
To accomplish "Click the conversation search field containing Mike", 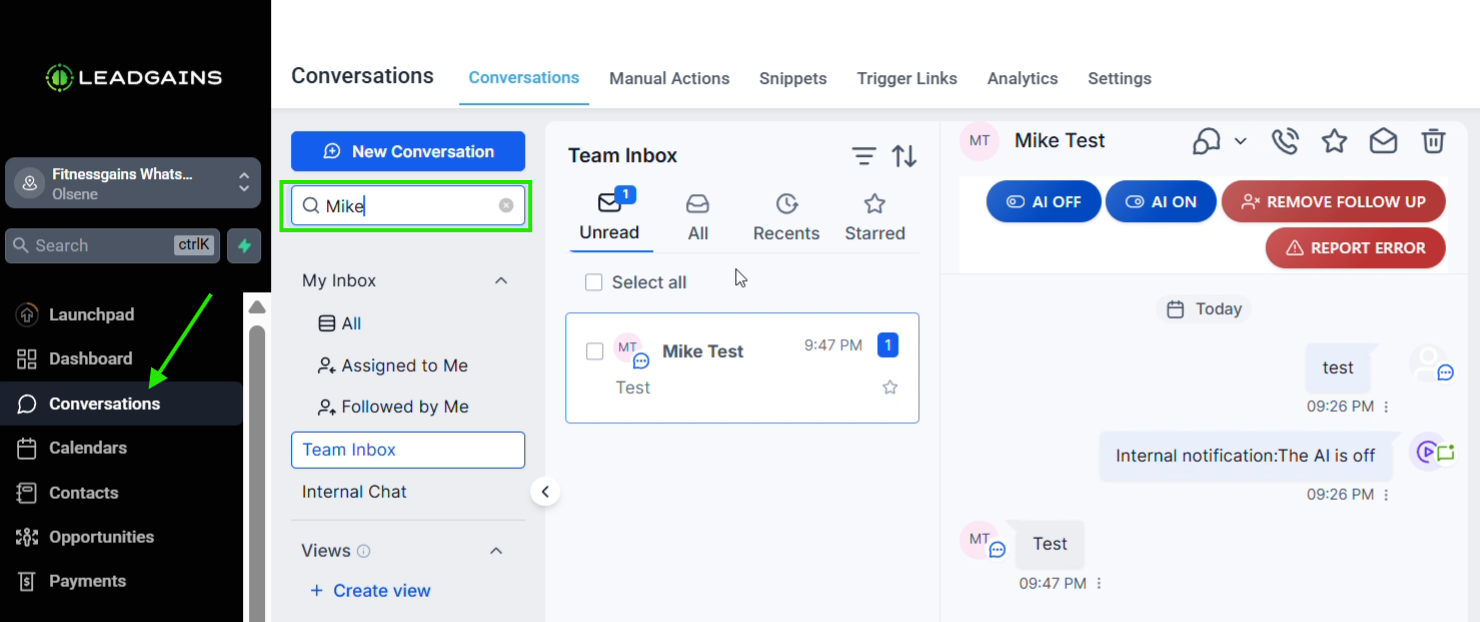I will click(408, 205).
